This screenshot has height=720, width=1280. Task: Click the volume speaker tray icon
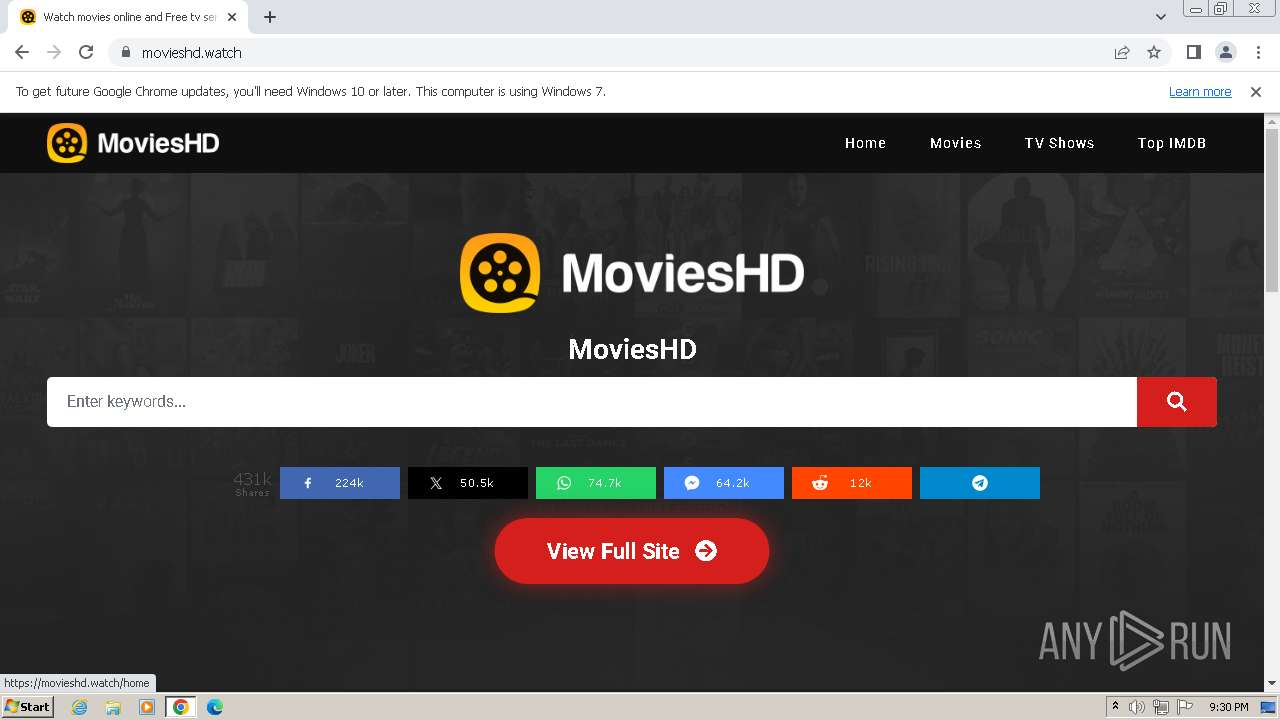tap(1137, 707)
